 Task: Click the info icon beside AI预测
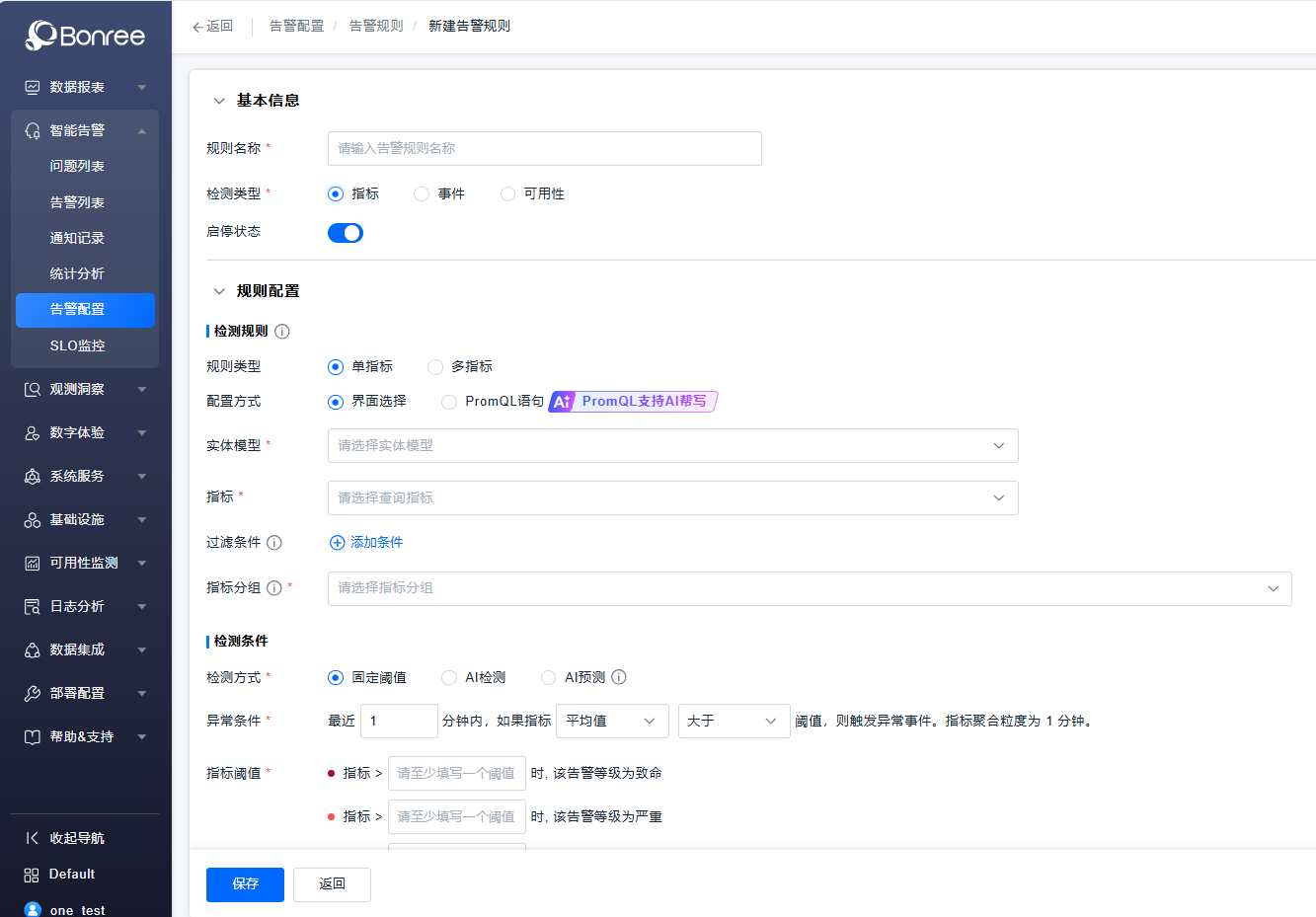click(x=618, y=677)
